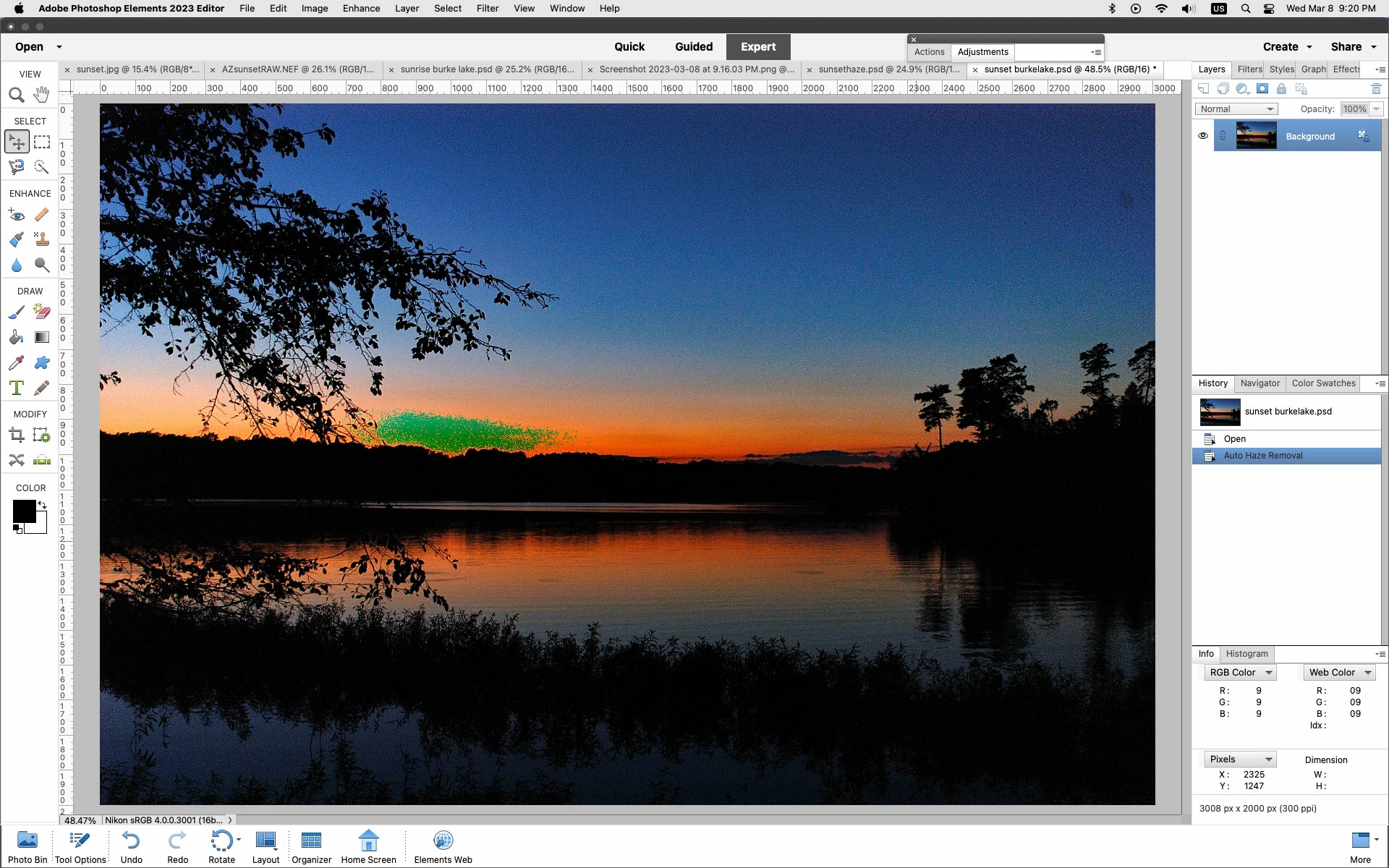
Task: Toggle the lock all pixels icon
Action: [1281, 89]
